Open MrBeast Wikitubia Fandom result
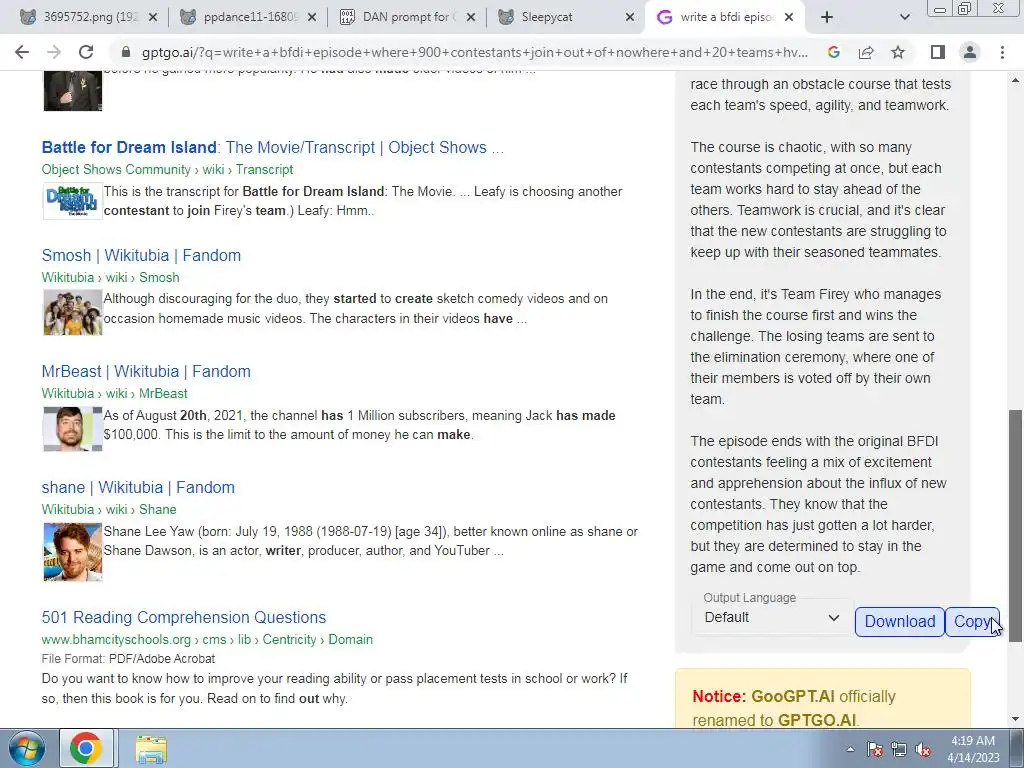Screen dimensions: 1024x768 pos(146,372)
